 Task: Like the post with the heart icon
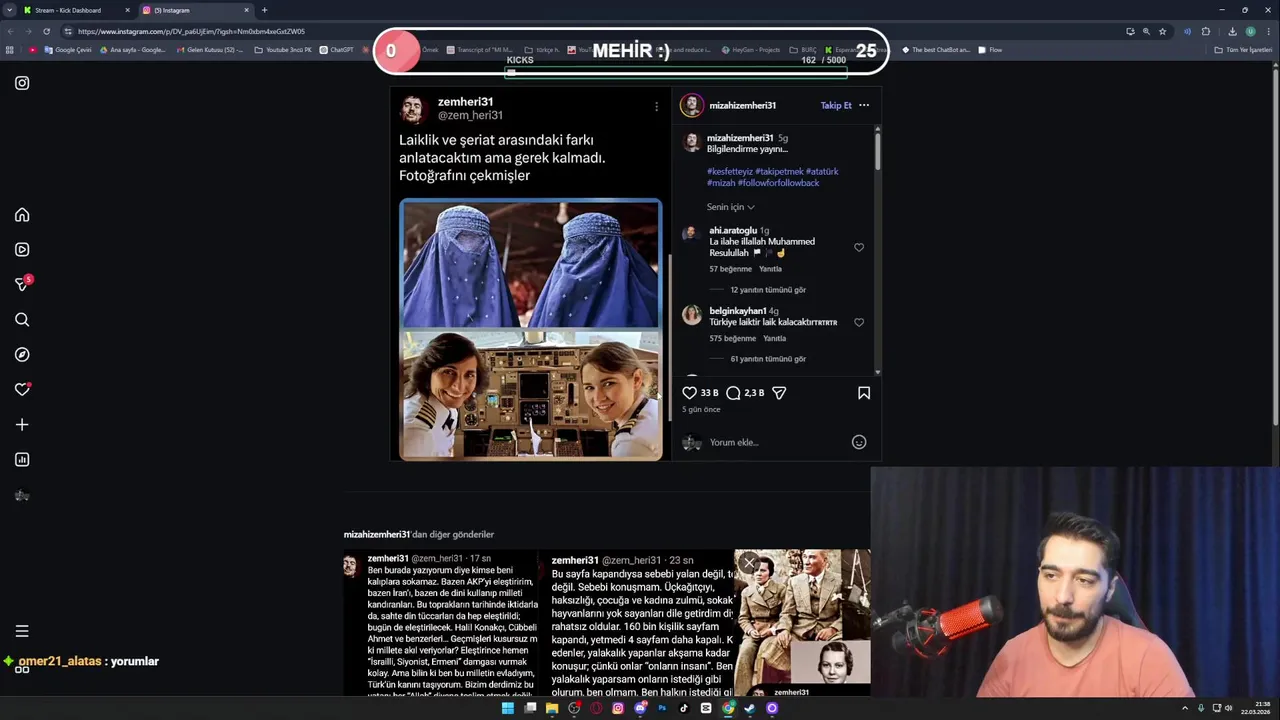pyautogui.click(x=689, y=393)
